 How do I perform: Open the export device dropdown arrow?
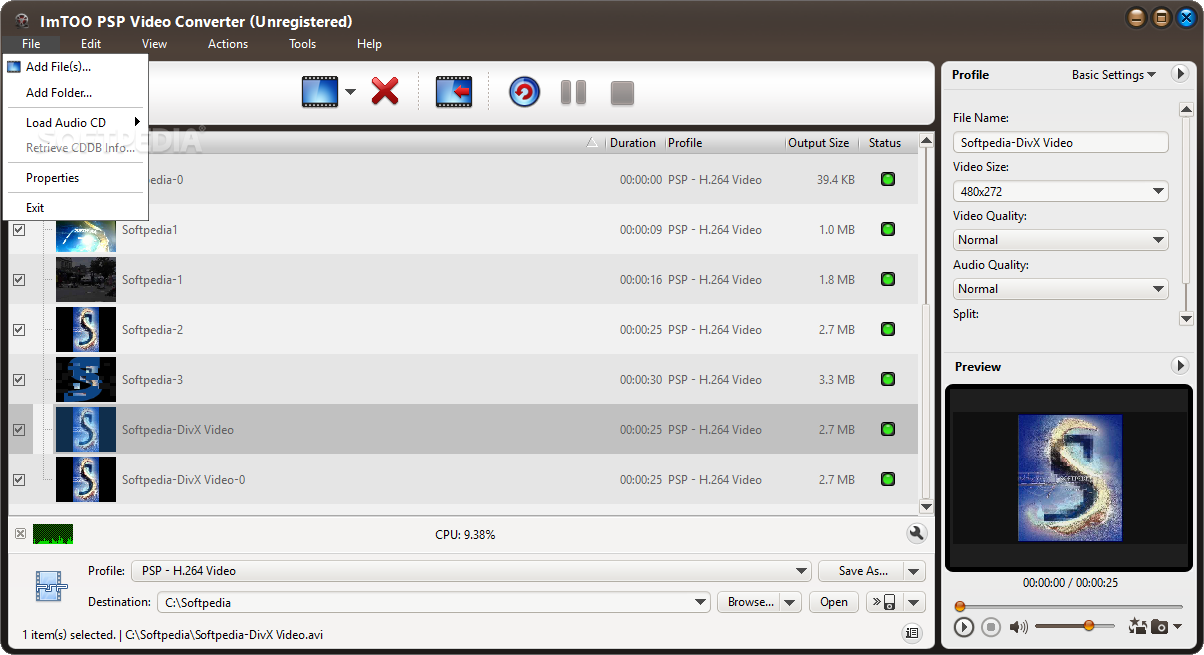(x=914, y=602)
